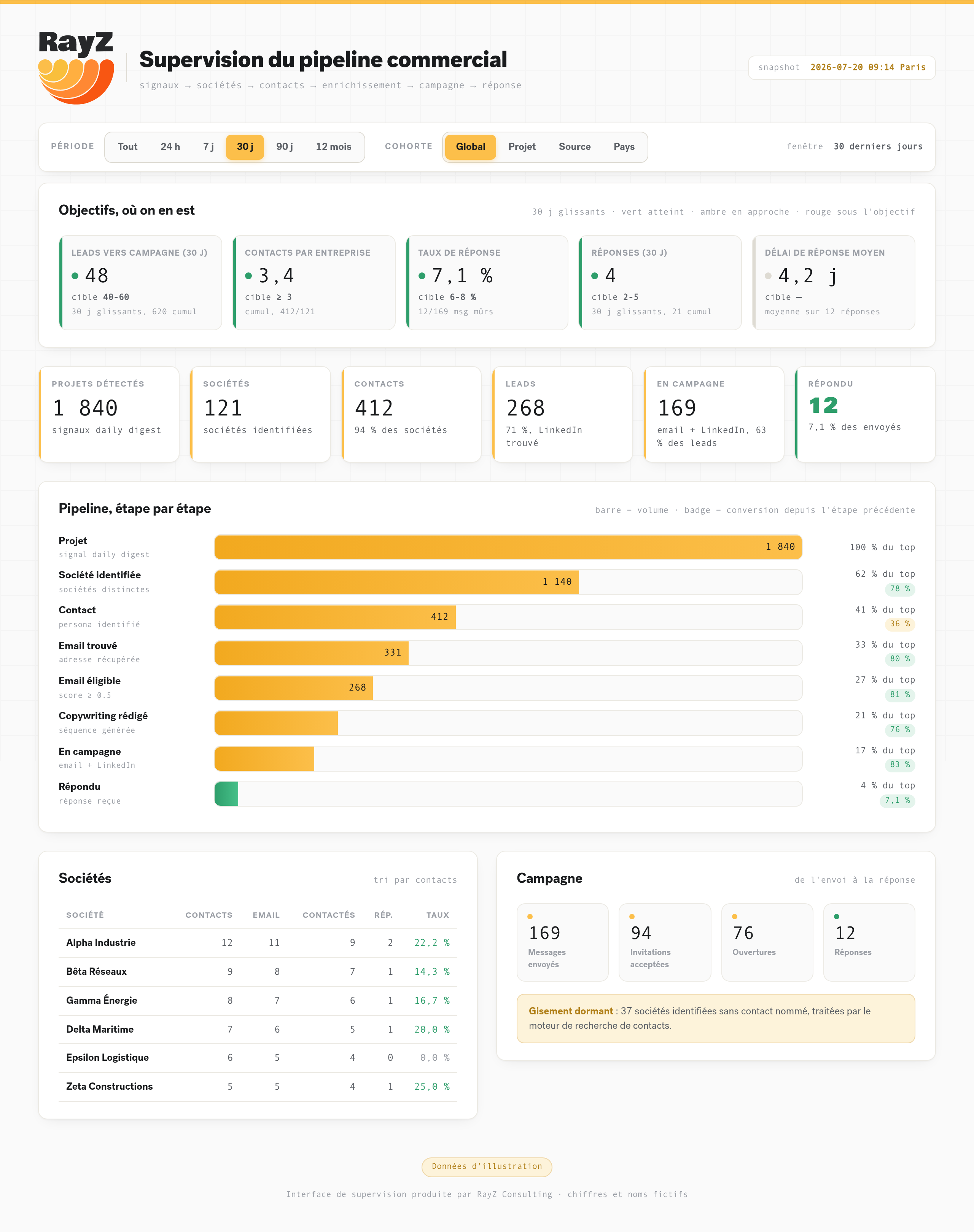Sort table by RÉP. column header

tap(383, 915)
